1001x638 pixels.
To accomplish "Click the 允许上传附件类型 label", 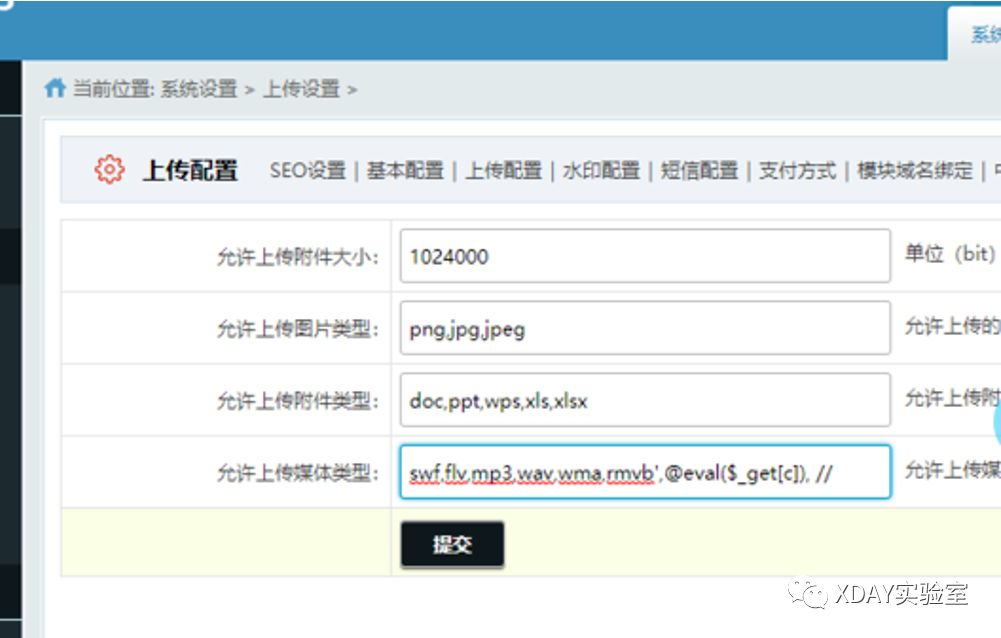I will tap(298, 401).
